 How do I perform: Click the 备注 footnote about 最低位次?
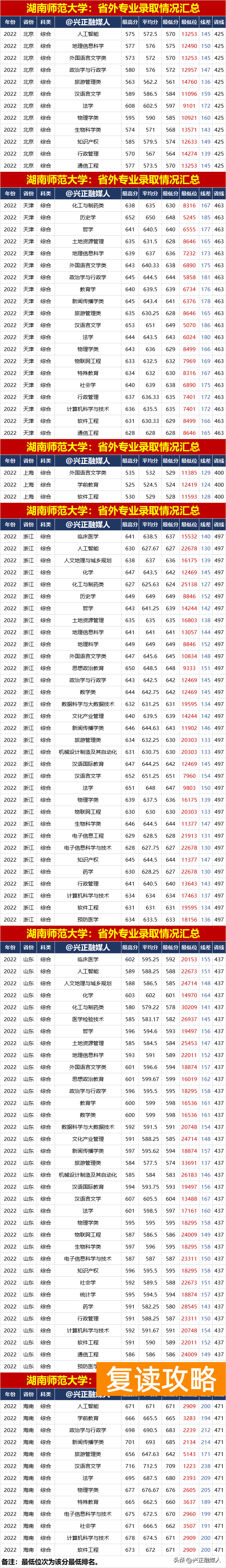51,1562
